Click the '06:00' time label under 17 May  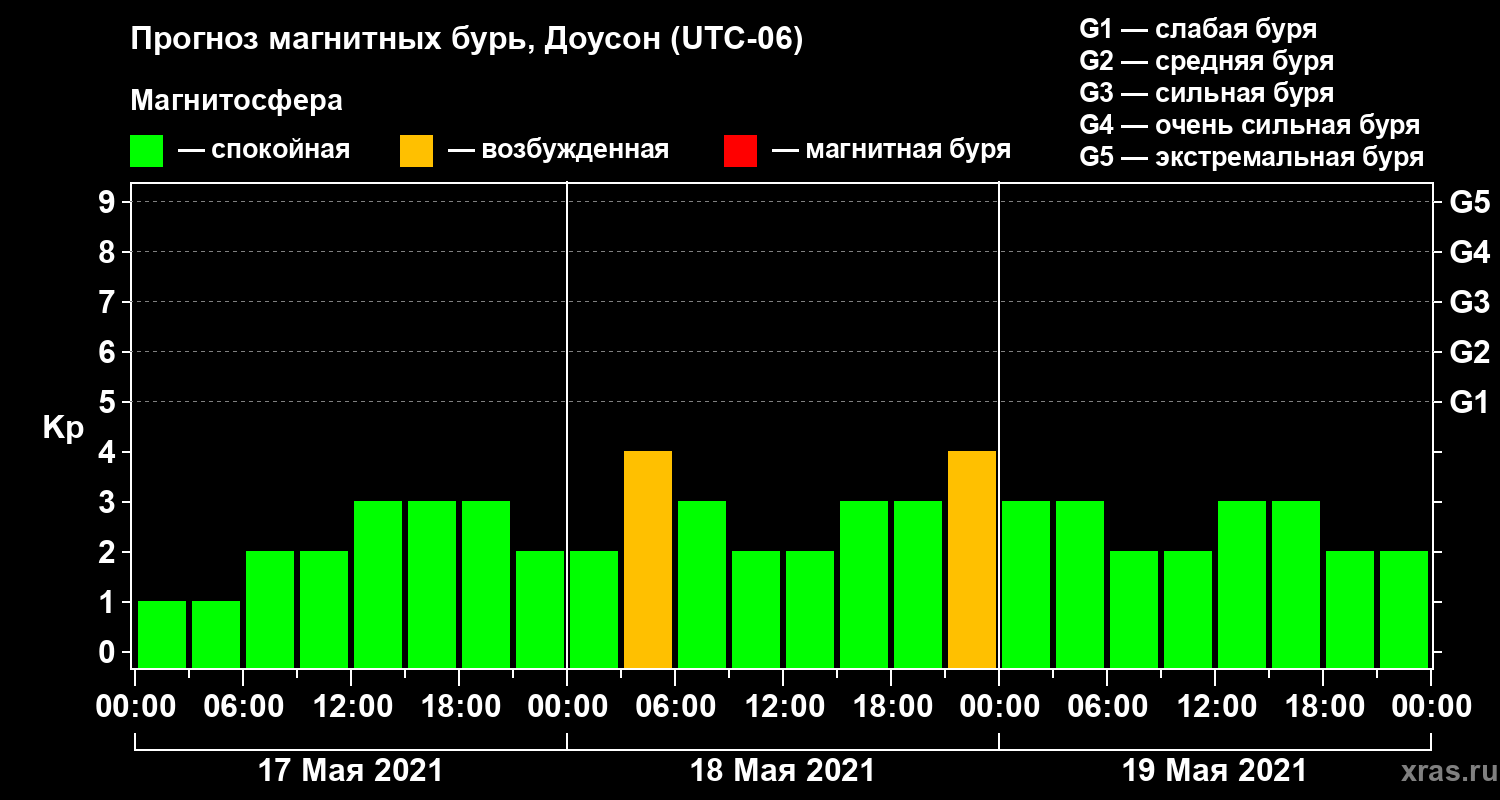[x=243, y=707]
